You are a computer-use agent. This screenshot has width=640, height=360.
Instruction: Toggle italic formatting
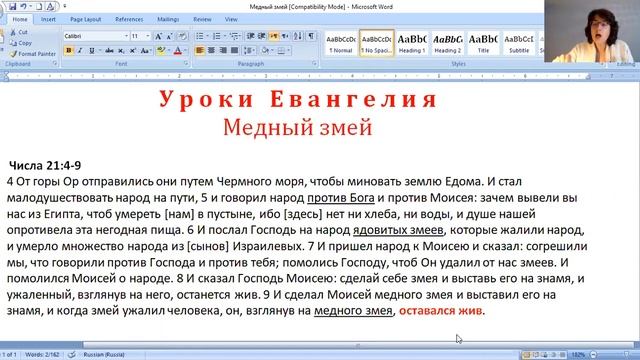(x=80, y=51)
